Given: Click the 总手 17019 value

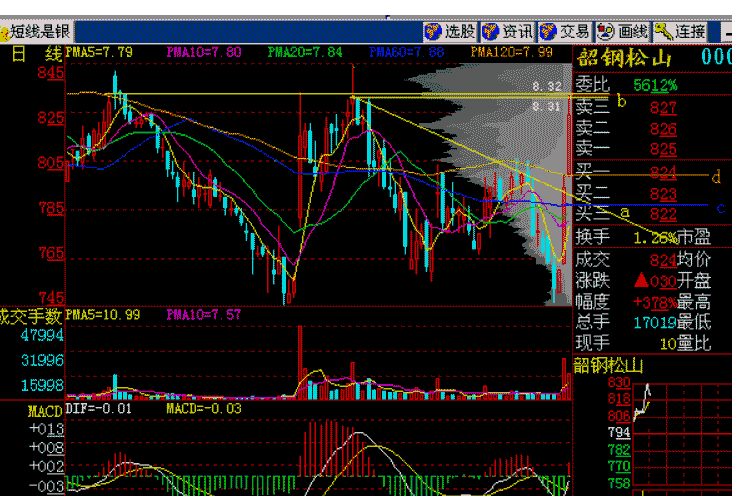Looking at the screenshot, I should pos(655,322).
